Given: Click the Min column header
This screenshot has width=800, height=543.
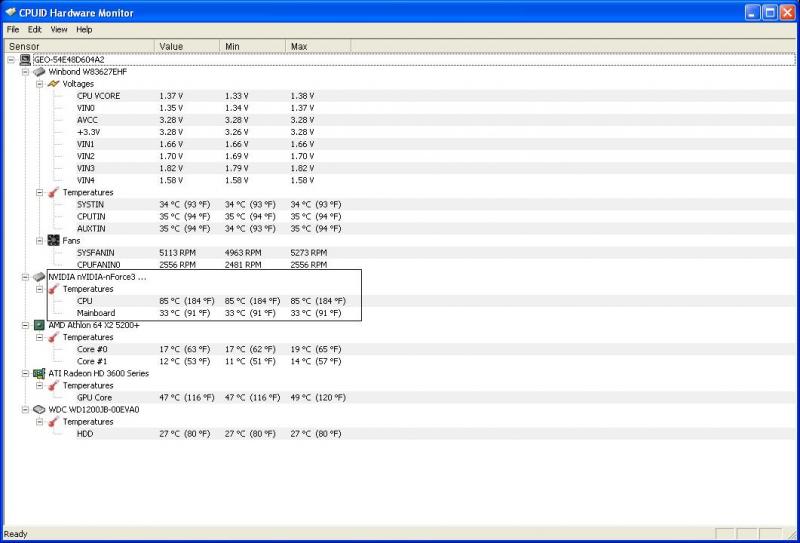Looking at the screenshot, I should [x=253, y=46].
